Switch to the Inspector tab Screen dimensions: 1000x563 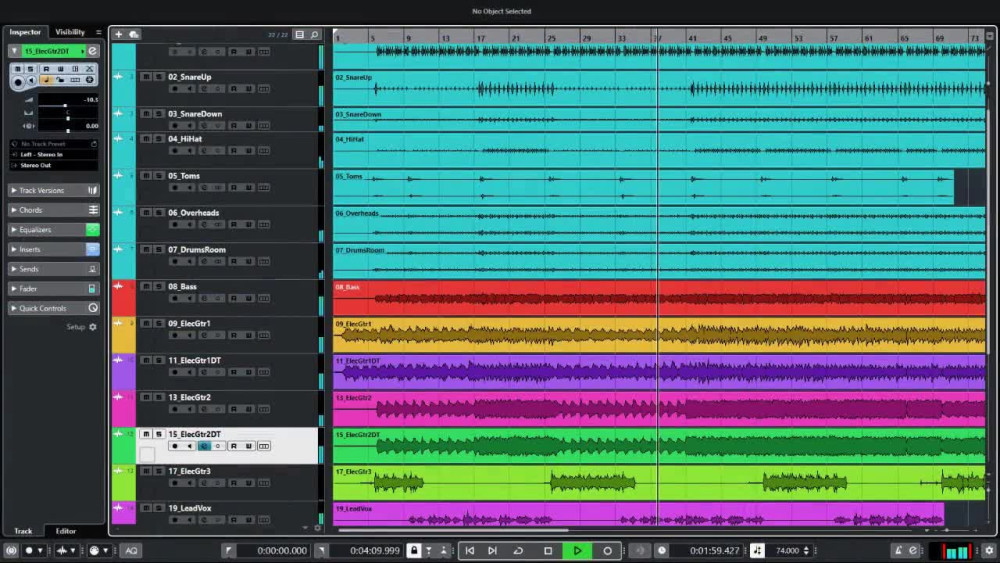click(x=25, y=32)
